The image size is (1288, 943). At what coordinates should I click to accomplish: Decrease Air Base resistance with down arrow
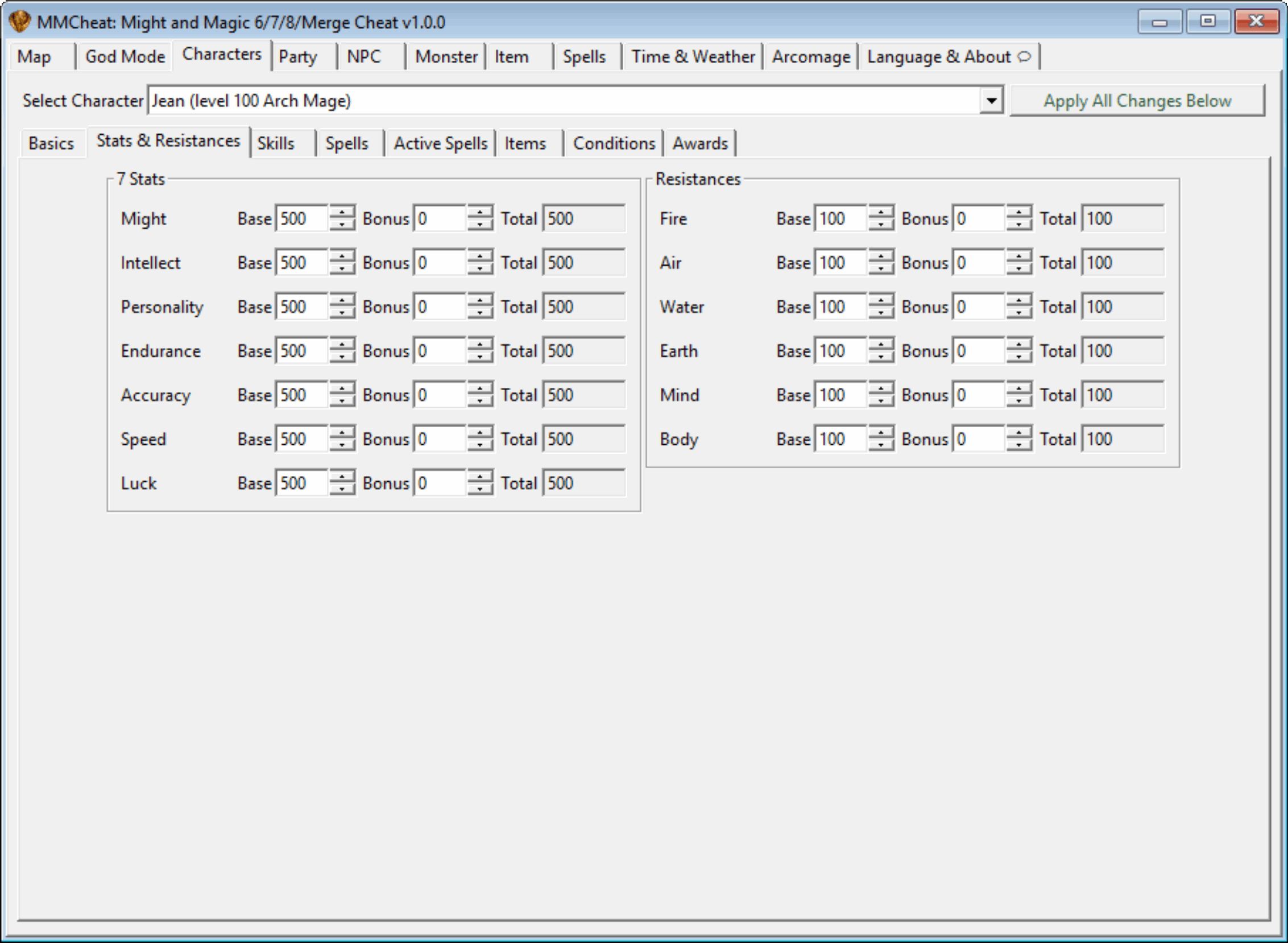pos(881,270)
